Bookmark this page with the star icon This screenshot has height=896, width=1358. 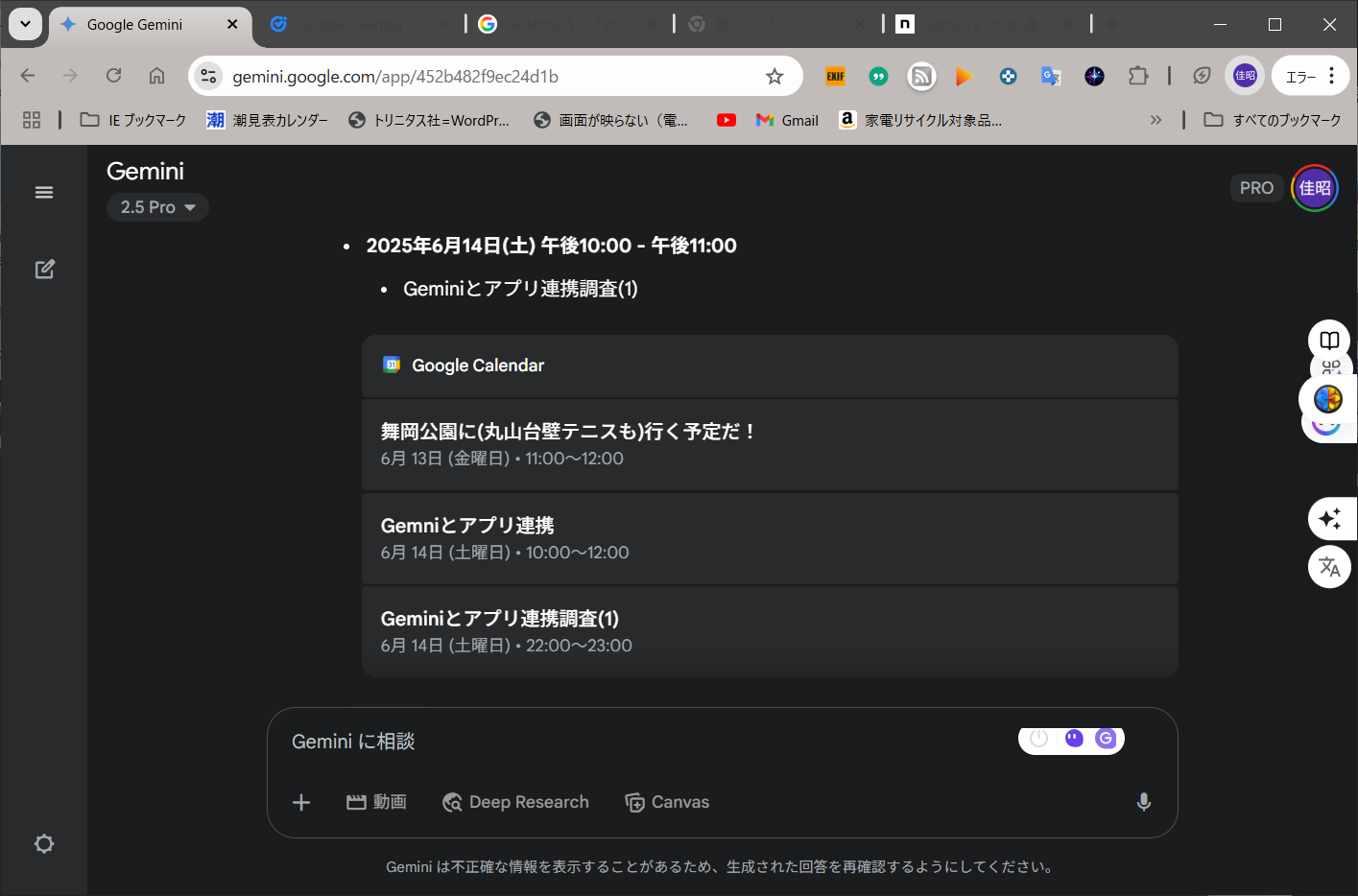pos(774,76)
